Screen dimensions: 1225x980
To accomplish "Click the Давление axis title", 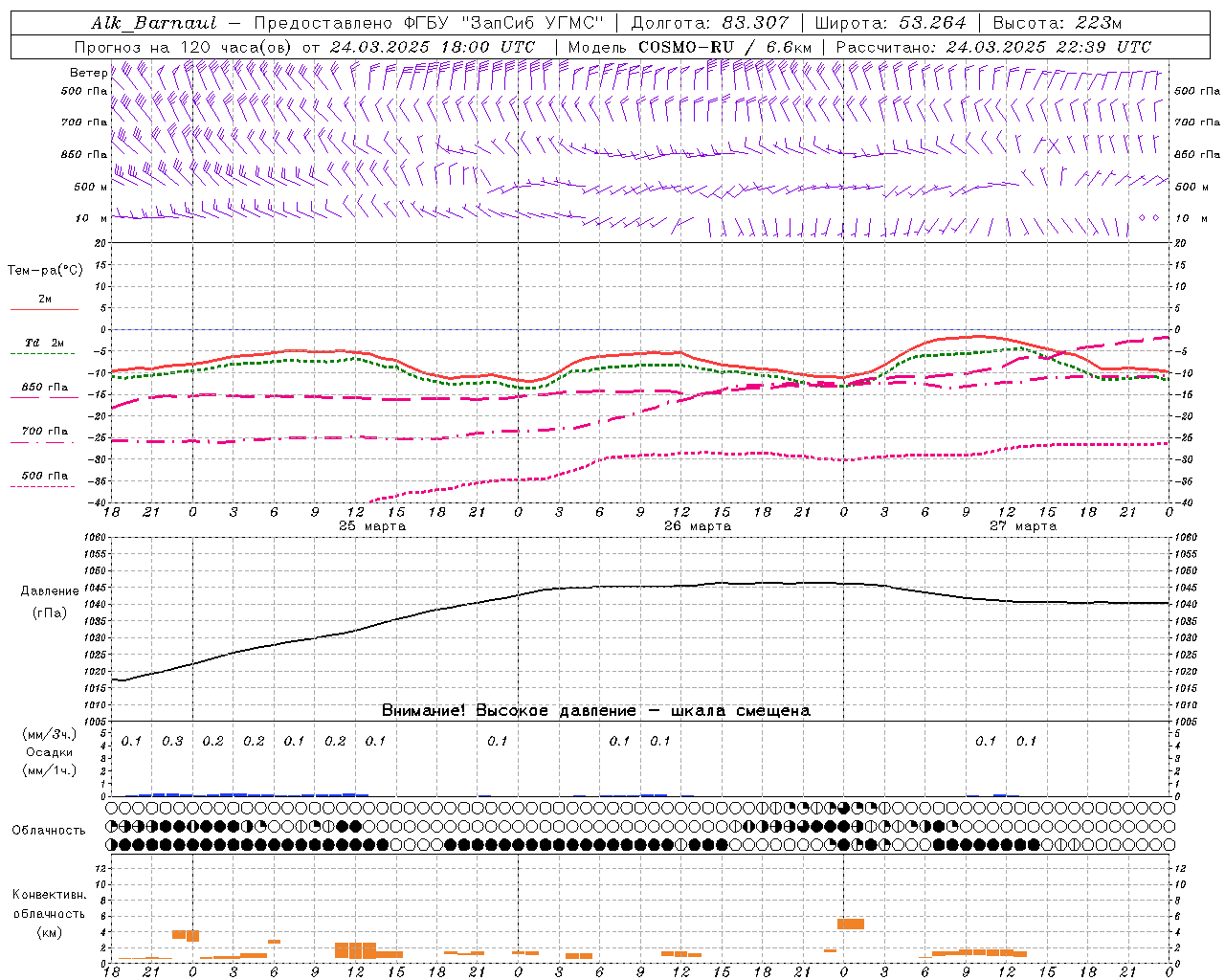I will (50, 591).
